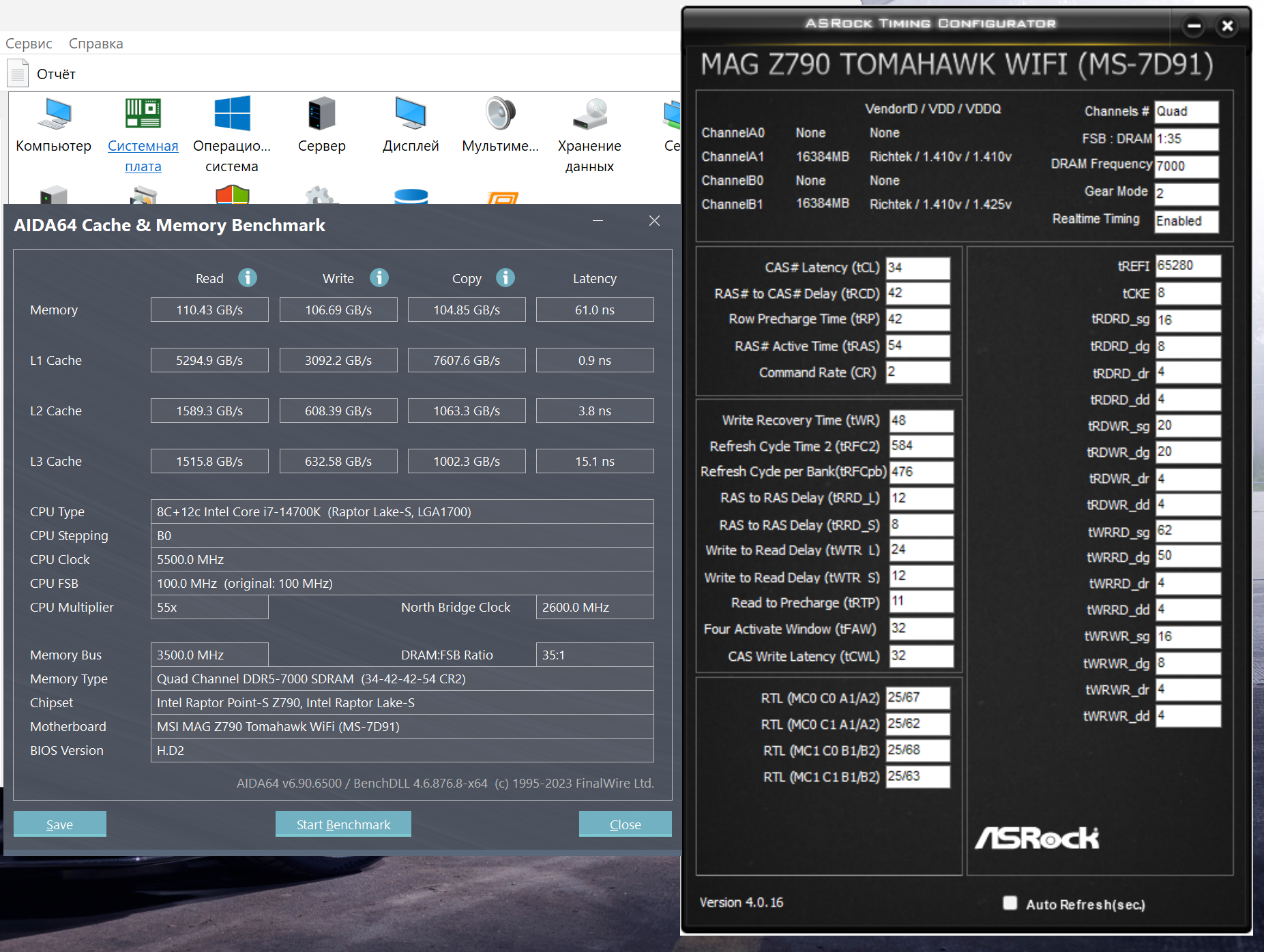Click the BIOS Version value H.D2

pos(402,750)
